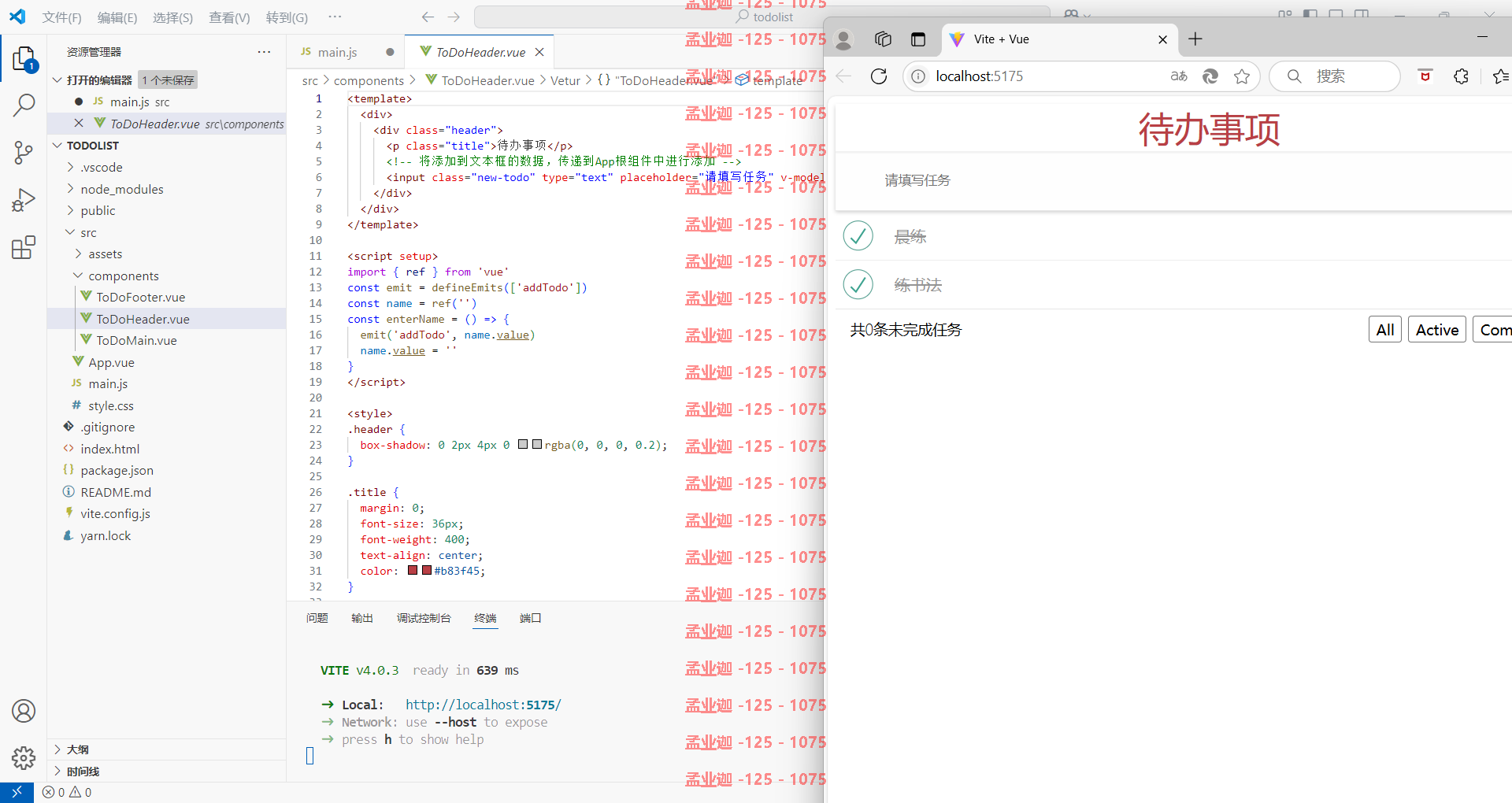
Task: Open the menu bar overflow ellipsis
Action: [335, 17]
